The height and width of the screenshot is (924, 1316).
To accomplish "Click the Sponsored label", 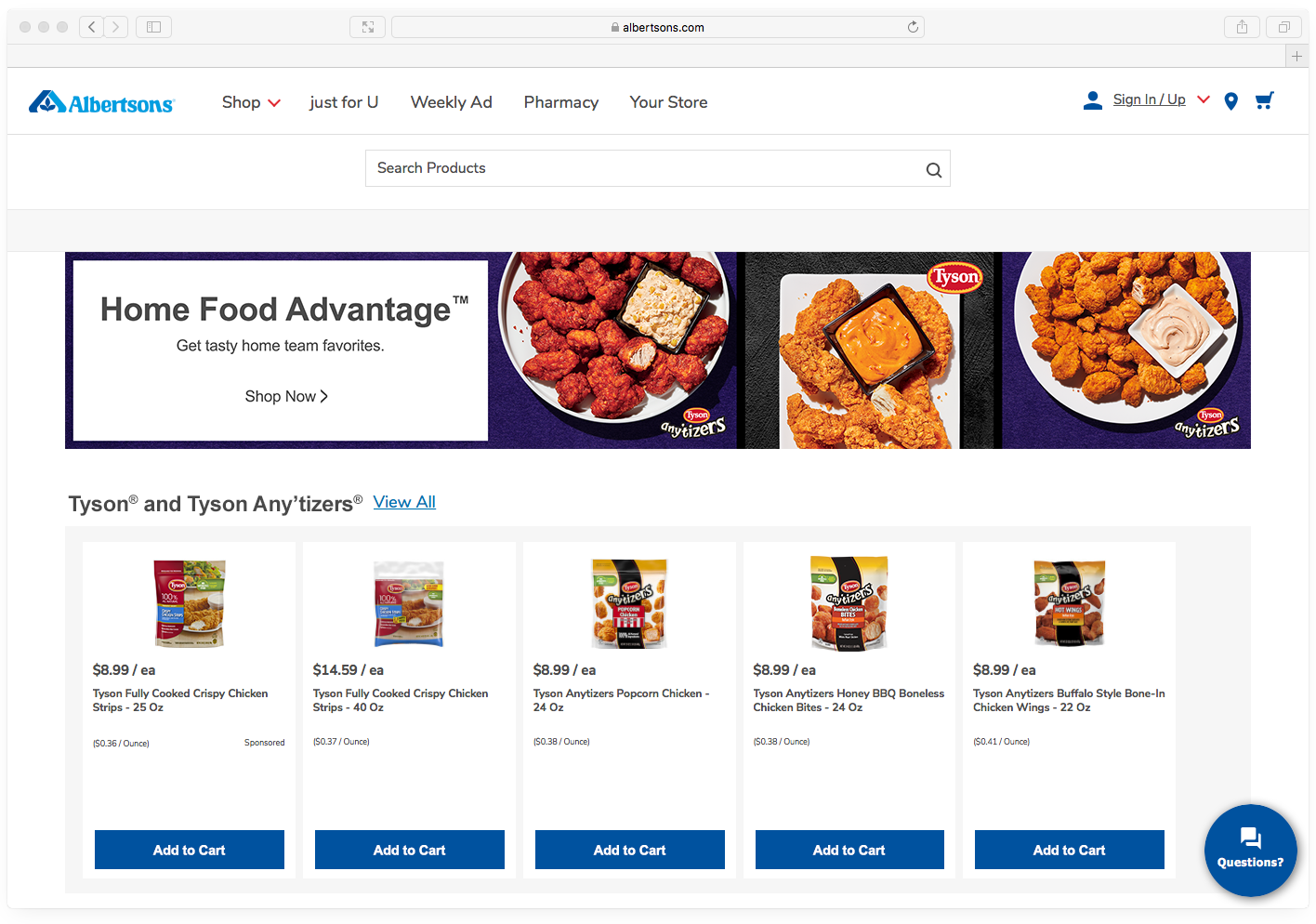I will [x=265, y=743].
